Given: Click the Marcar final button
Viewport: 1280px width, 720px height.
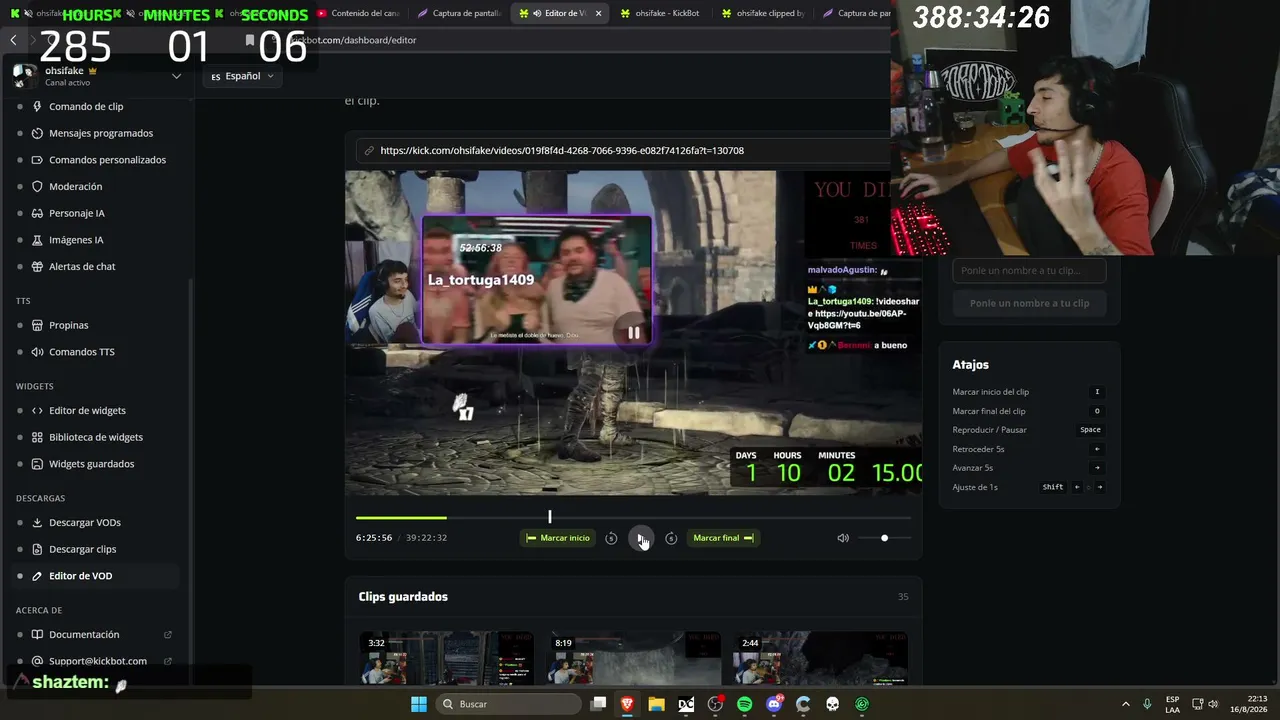Looking at the screenshot, I should (723, 538).
